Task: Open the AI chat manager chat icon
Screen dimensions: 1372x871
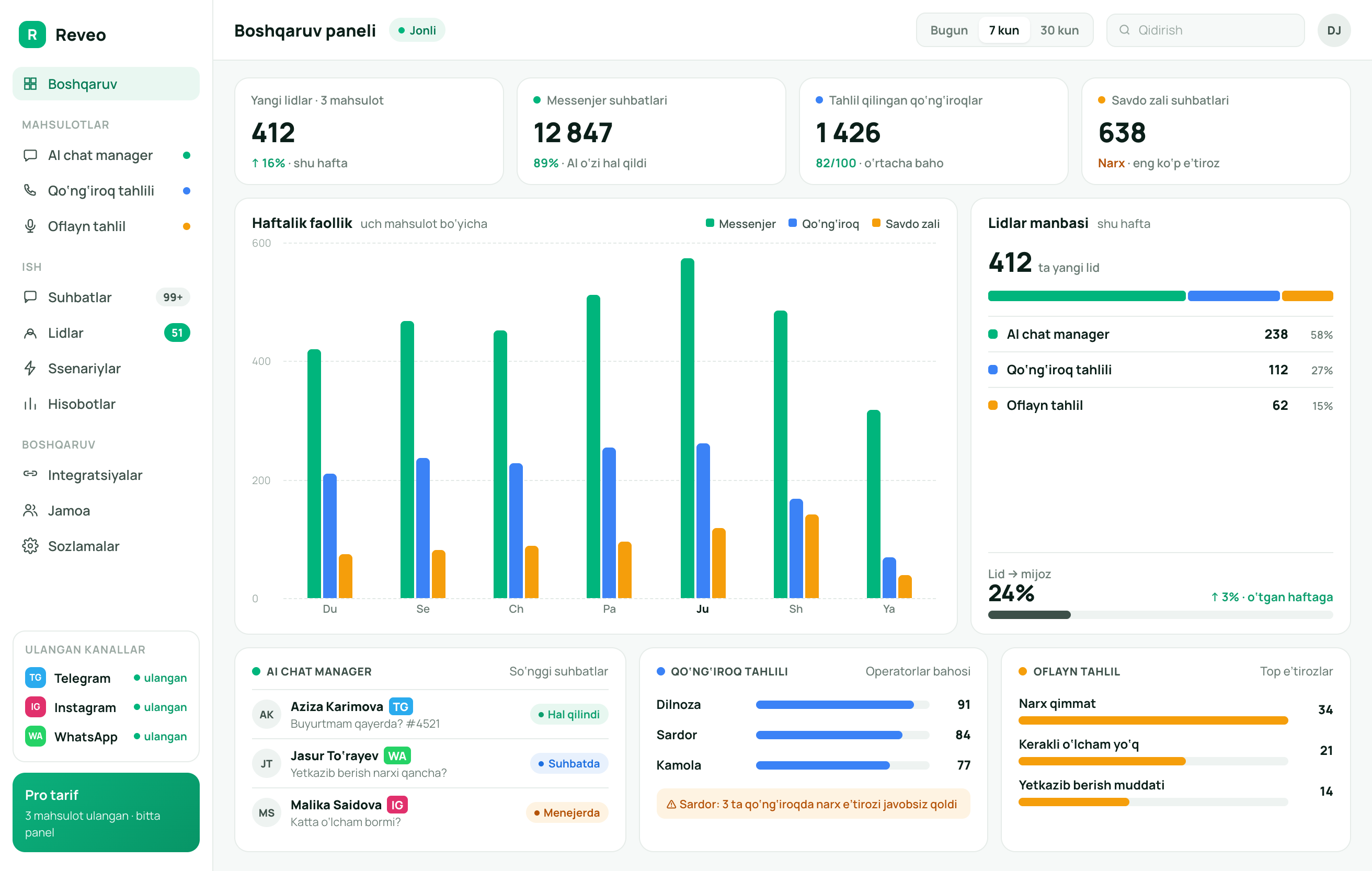Action: (30, 155)
